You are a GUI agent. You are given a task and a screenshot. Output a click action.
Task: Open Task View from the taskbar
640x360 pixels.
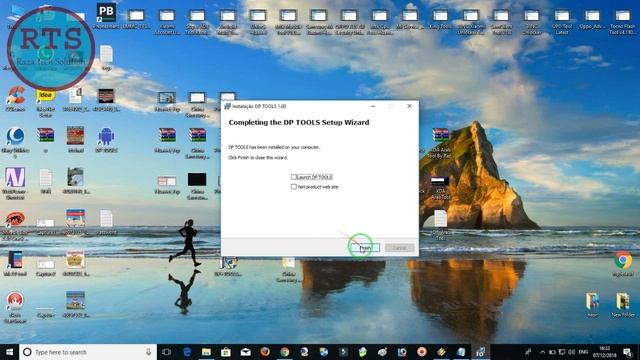tap(167, 352)
